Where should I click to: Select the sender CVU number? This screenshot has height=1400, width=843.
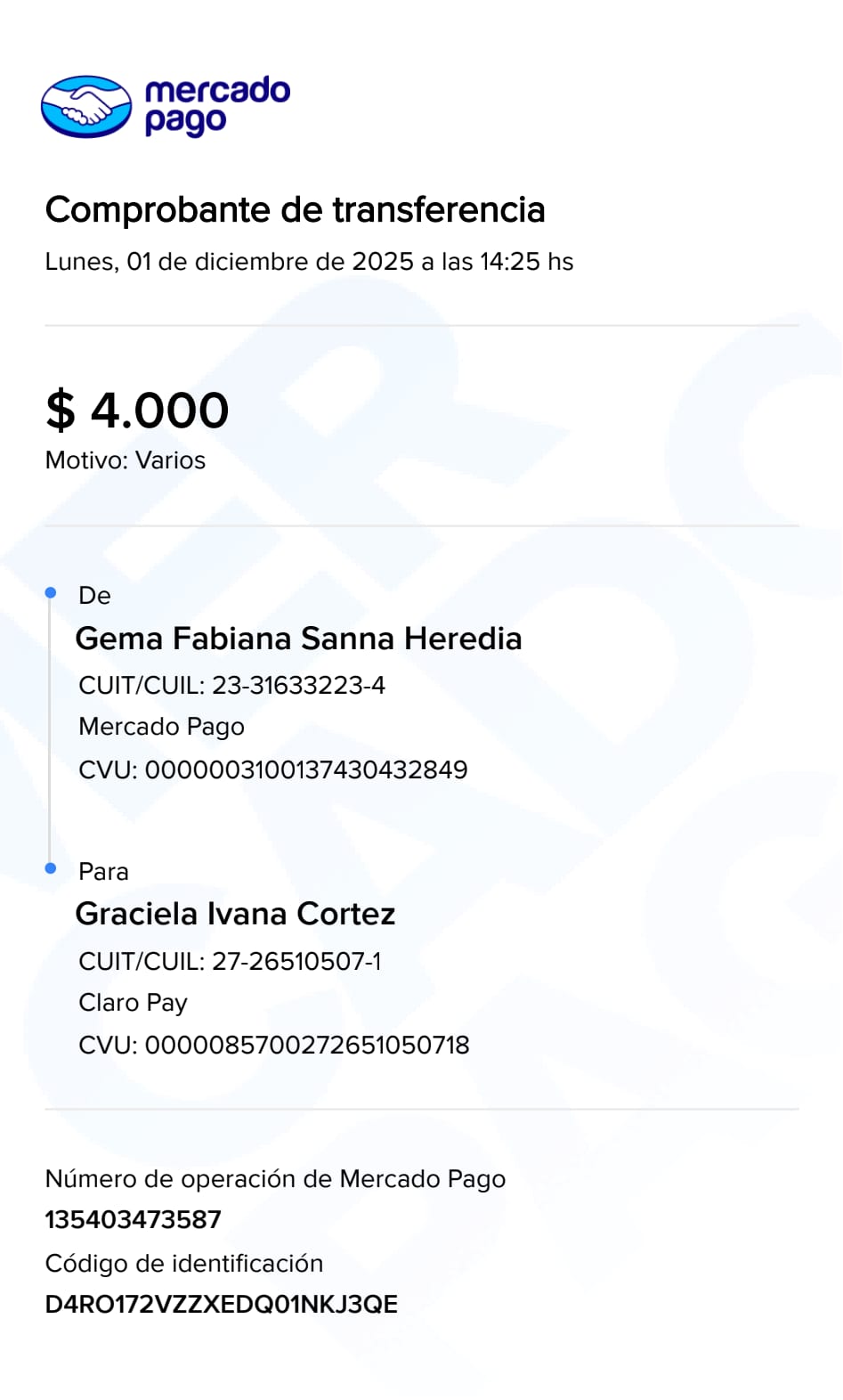[x=305, y=769]
